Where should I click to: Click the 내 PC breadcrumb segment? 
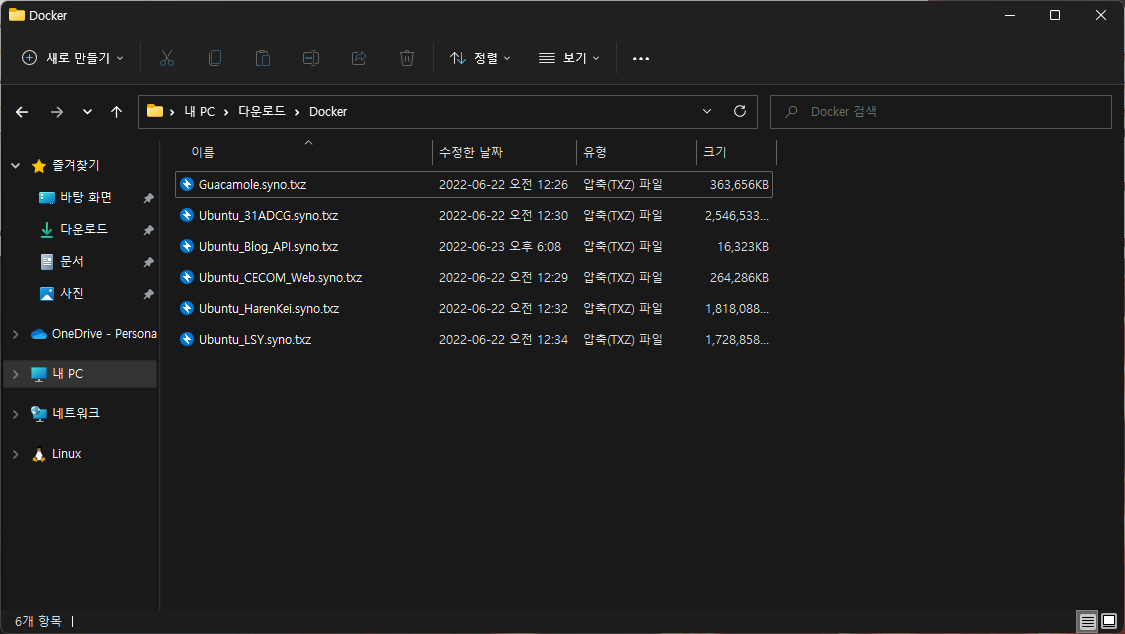click(x=199, y=111)
